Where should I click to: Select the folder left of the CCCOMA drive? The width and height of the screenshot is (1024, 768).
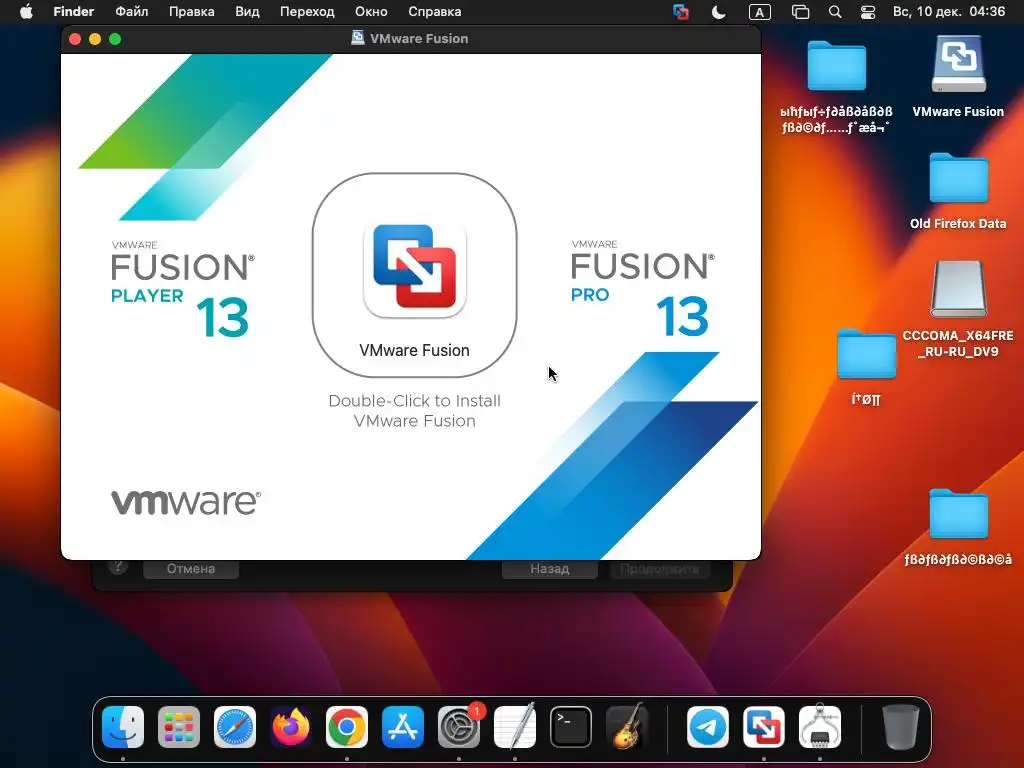pos(866,354)
